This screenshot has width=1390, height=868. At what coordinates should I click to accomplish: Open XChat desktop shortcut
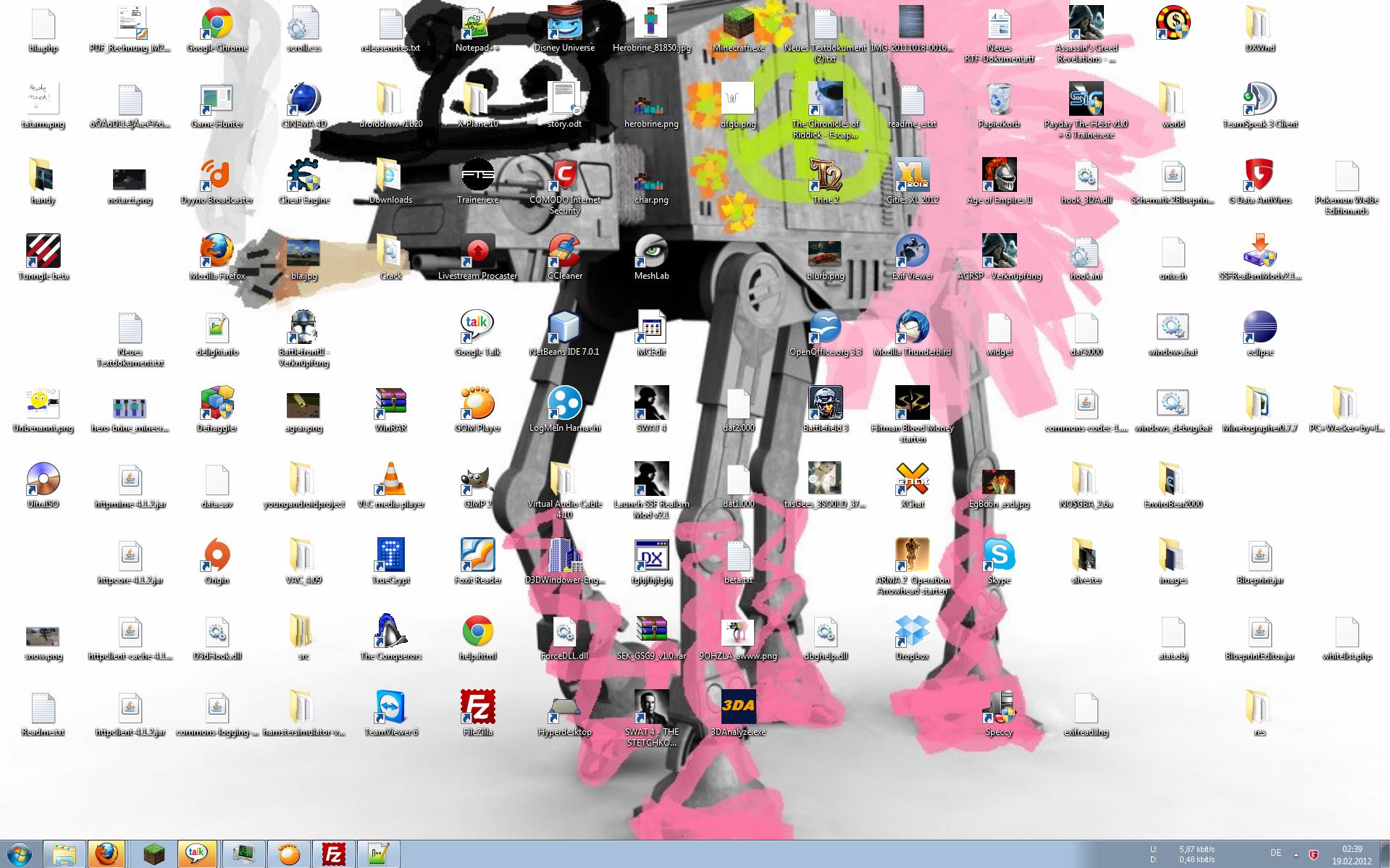pos(912,486)
